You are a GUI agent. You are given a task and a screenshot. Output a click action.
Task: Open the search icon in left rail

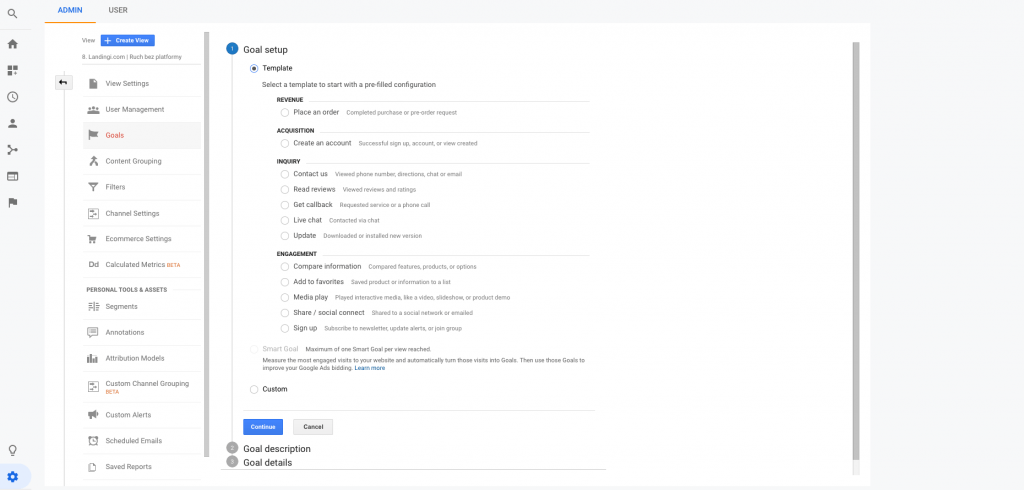tap(12, 14)
